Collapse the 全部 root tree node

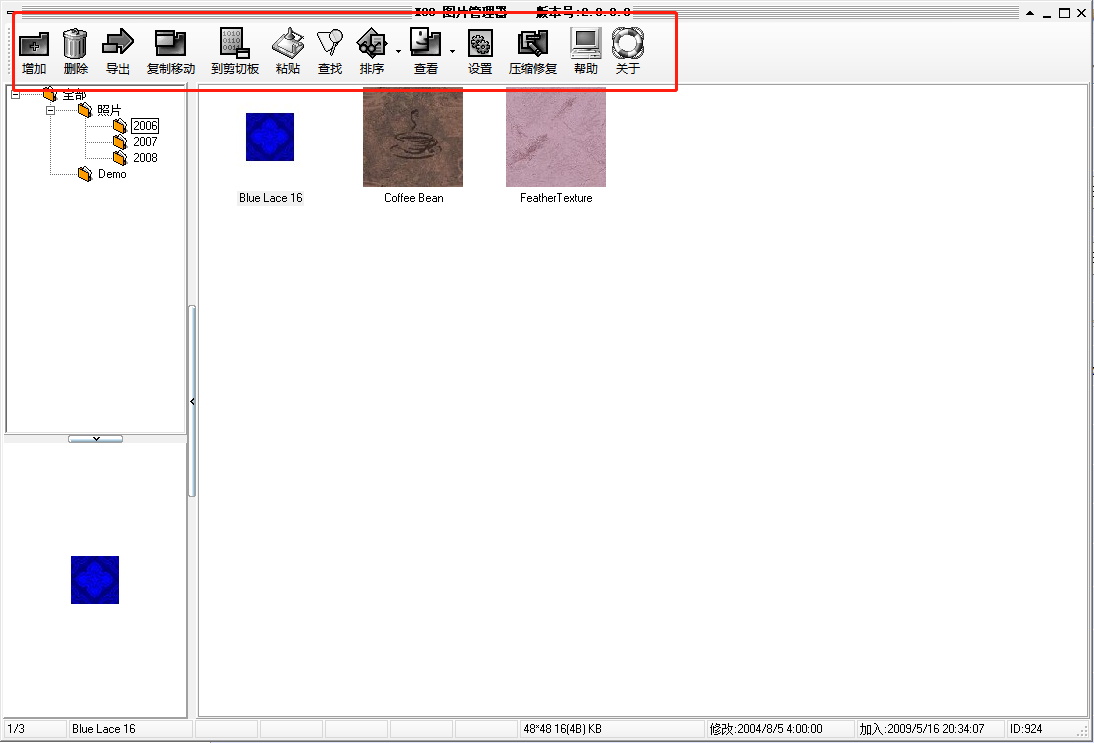tap(15, 95)
